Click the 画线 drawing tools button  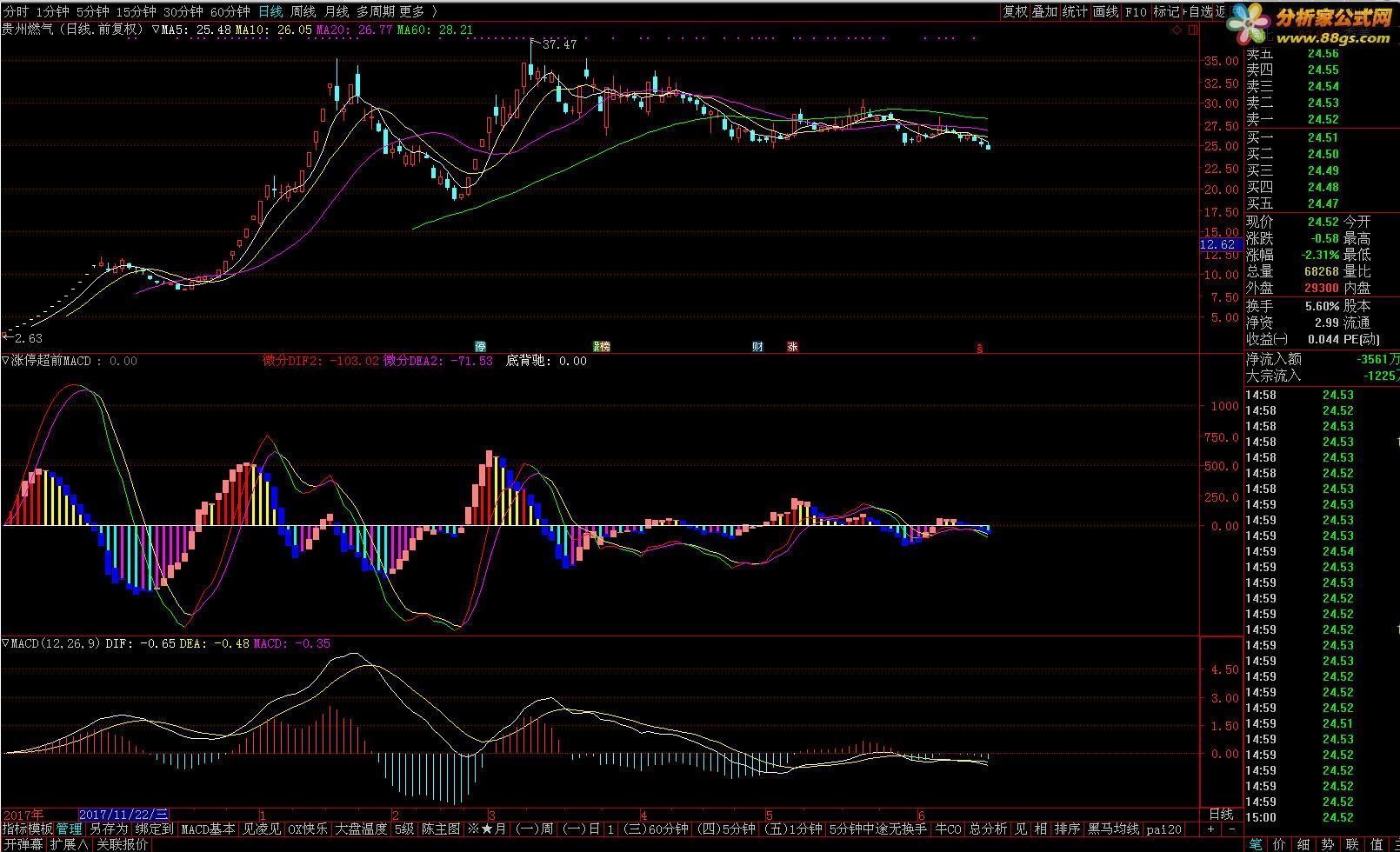pos(1106,11)
